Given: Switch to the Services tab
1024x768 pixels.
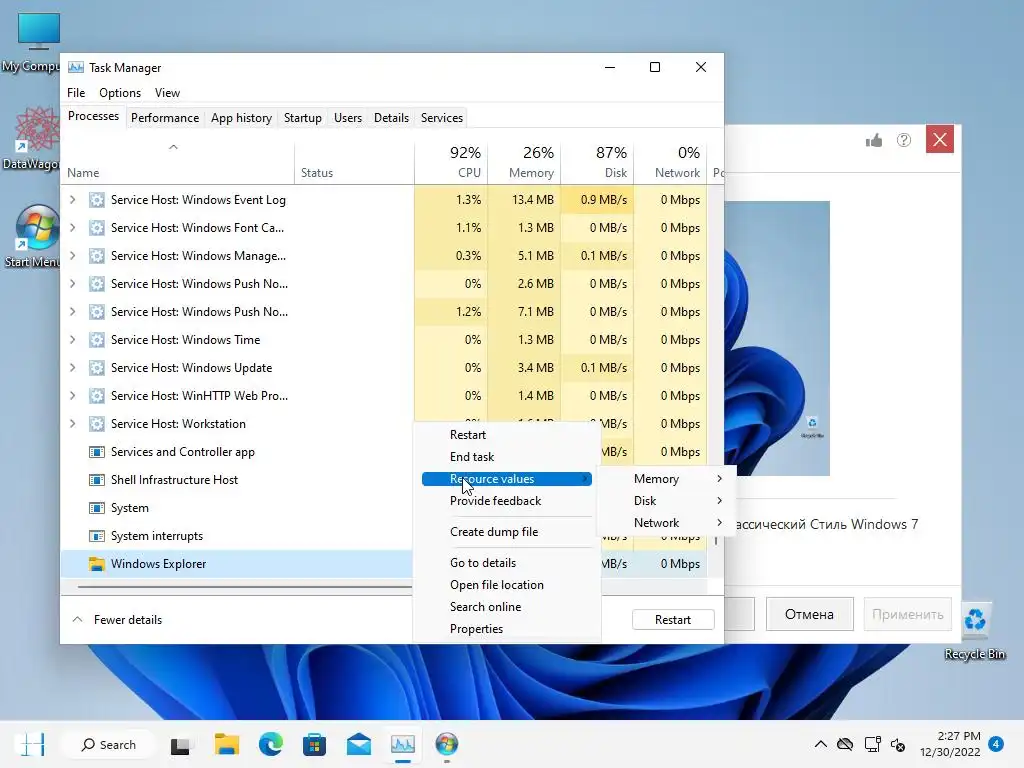Looking at the screenshot, I should click(x=441, y=118).
